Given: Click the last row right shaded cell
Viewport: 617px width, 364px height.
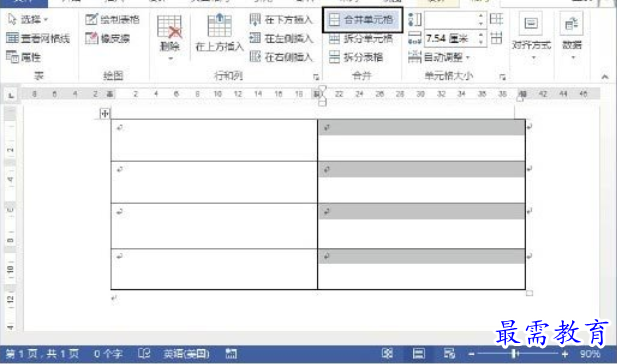Looking at the screenshot, I should pyautogui.click(x=421, y=269).
